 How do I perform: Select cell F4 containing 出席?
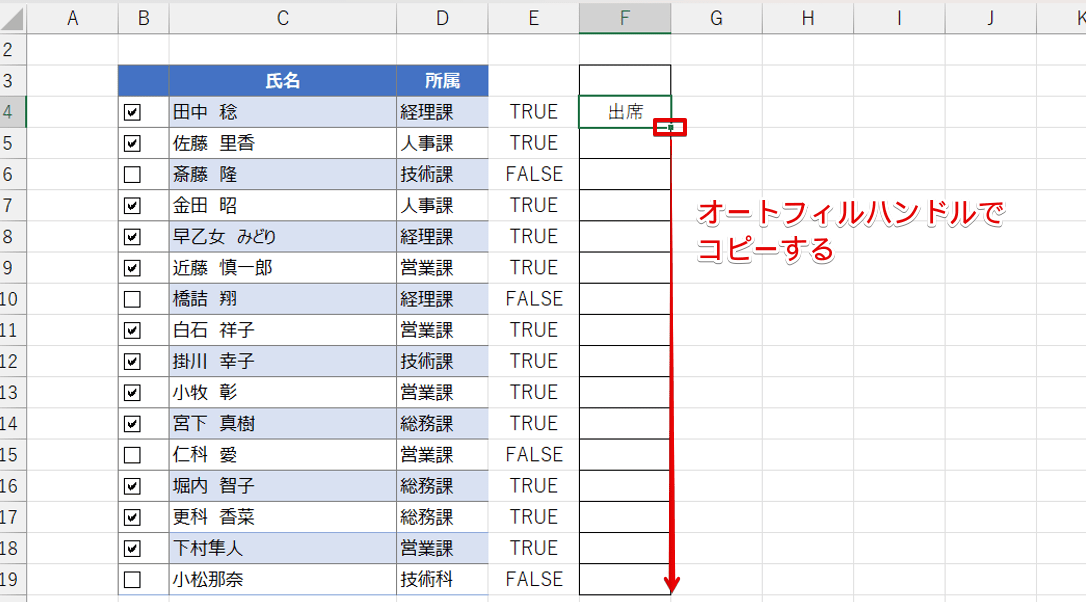tap(625, 112)
